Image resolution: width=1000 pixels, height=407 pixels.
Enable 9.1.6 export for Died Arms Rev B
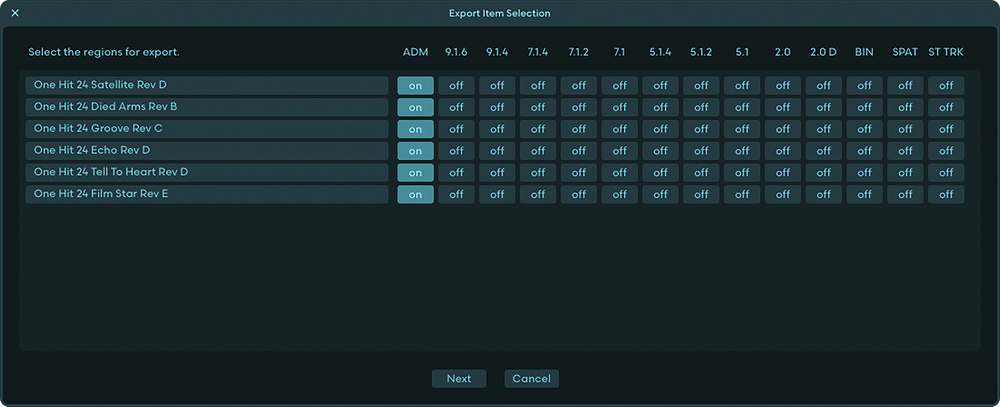(456, 107)
